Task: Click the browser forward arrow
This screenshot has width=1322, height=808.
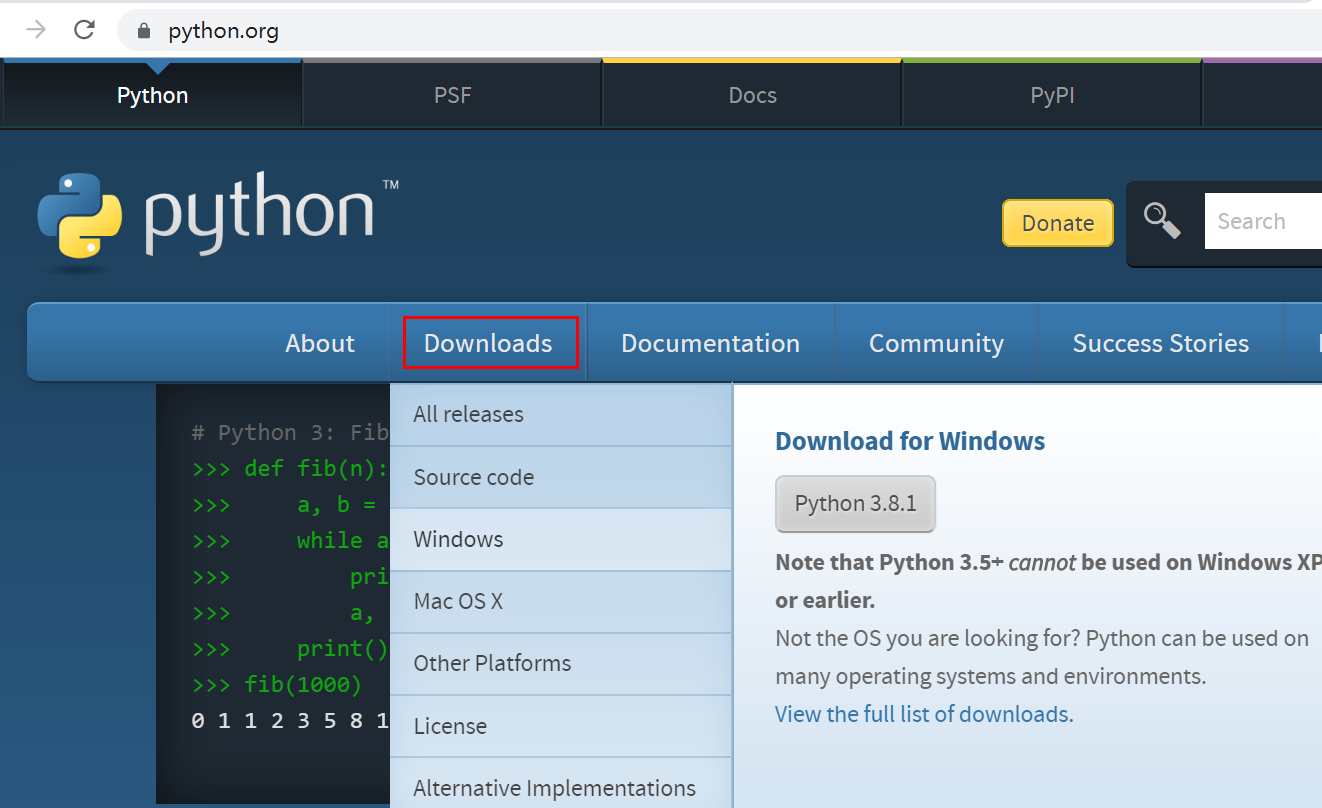Action: point(36,29)
